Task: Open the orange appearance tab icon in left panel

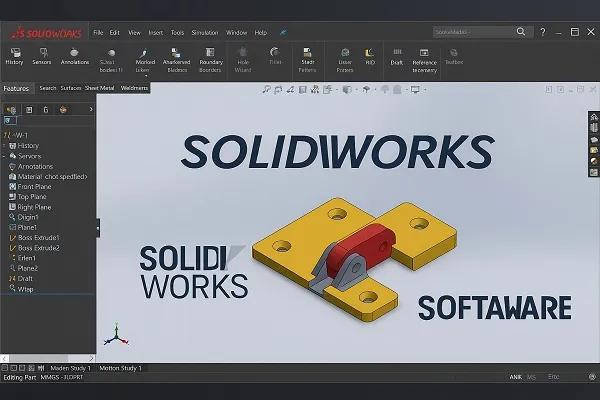Action: (63, 110)
